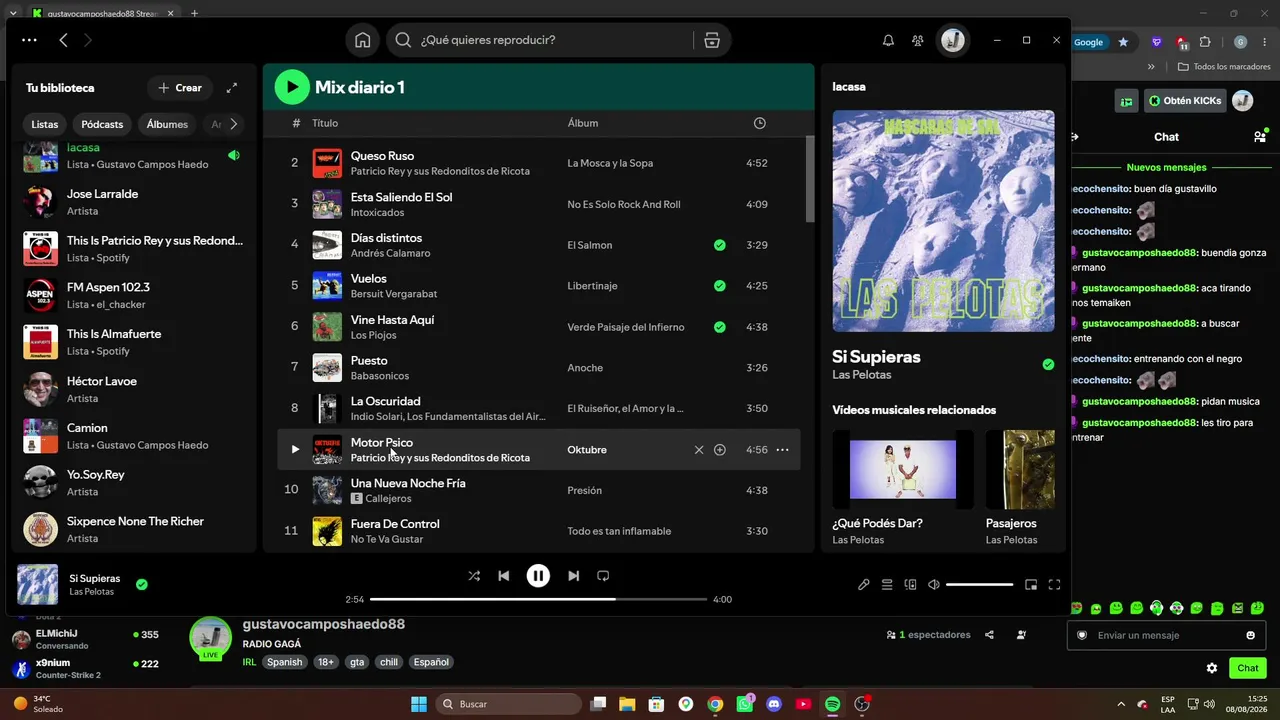Add Motor Psico to liked songs

point(720,450)
